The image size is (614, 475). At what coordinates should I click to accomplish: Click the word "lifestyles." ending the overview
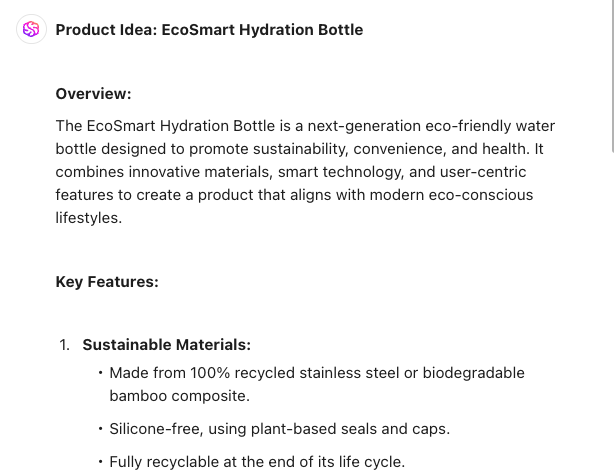(88, 217)
